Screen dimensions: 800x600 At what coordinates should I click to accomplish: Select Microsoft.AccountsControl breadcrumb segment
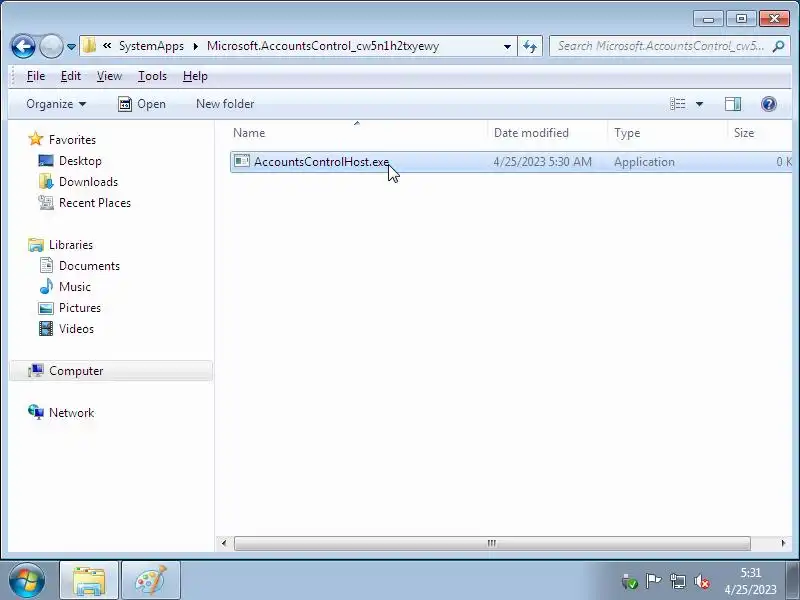click(x=322, y=46)
